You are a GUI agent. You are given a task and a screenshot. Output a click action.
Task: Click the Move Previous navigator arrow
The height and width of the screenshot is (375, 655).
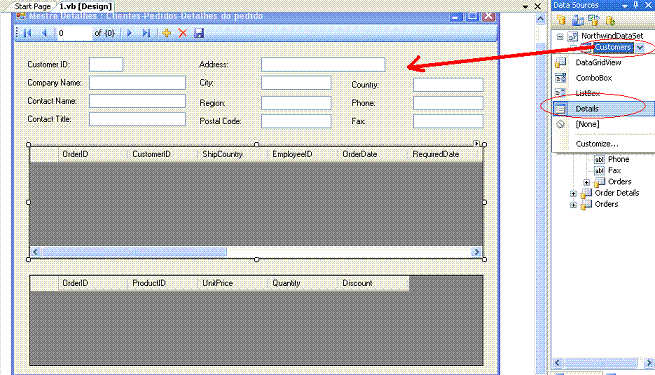[x=44, y=33]
